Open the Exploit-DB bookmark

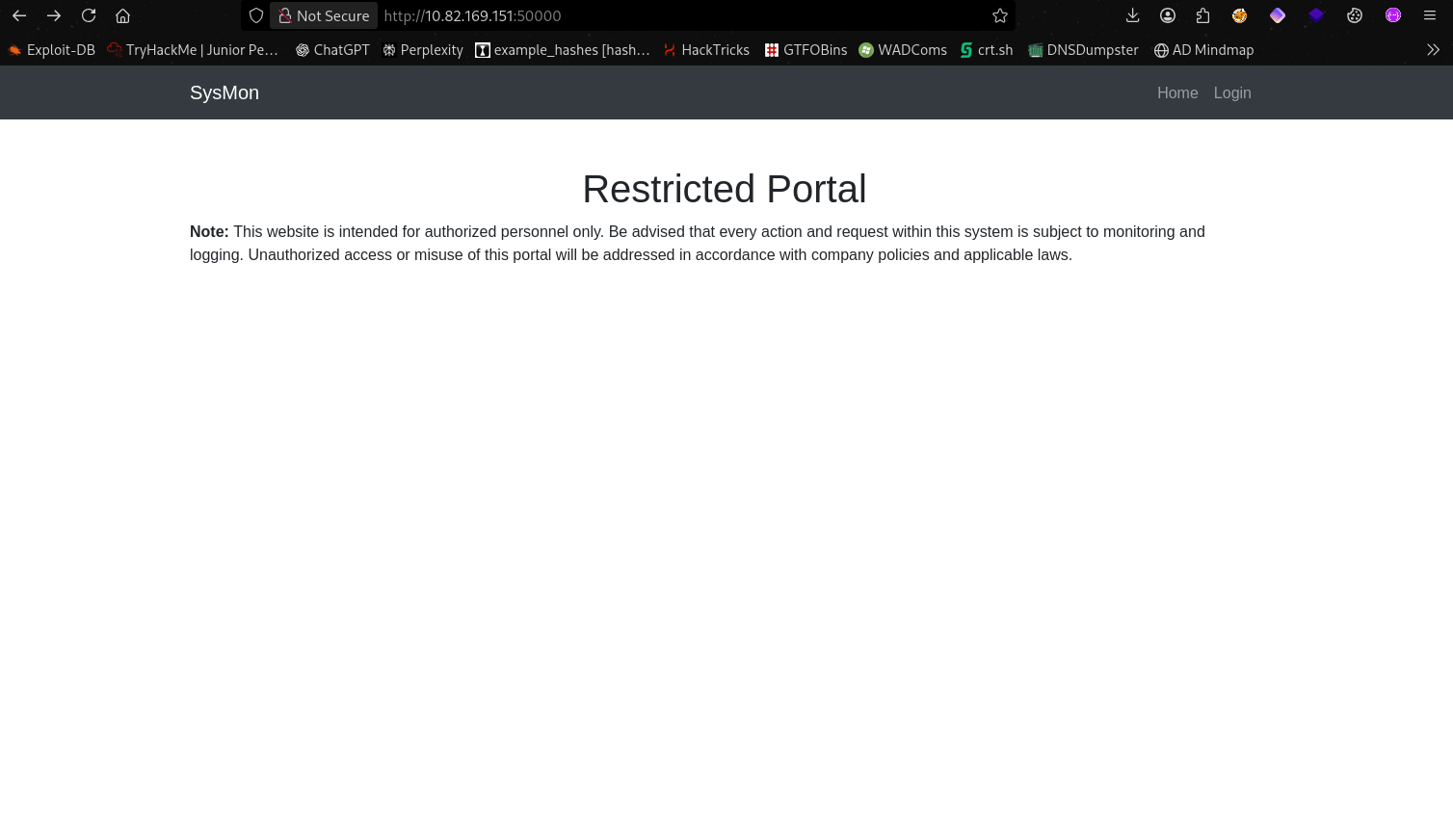point(52,50)
